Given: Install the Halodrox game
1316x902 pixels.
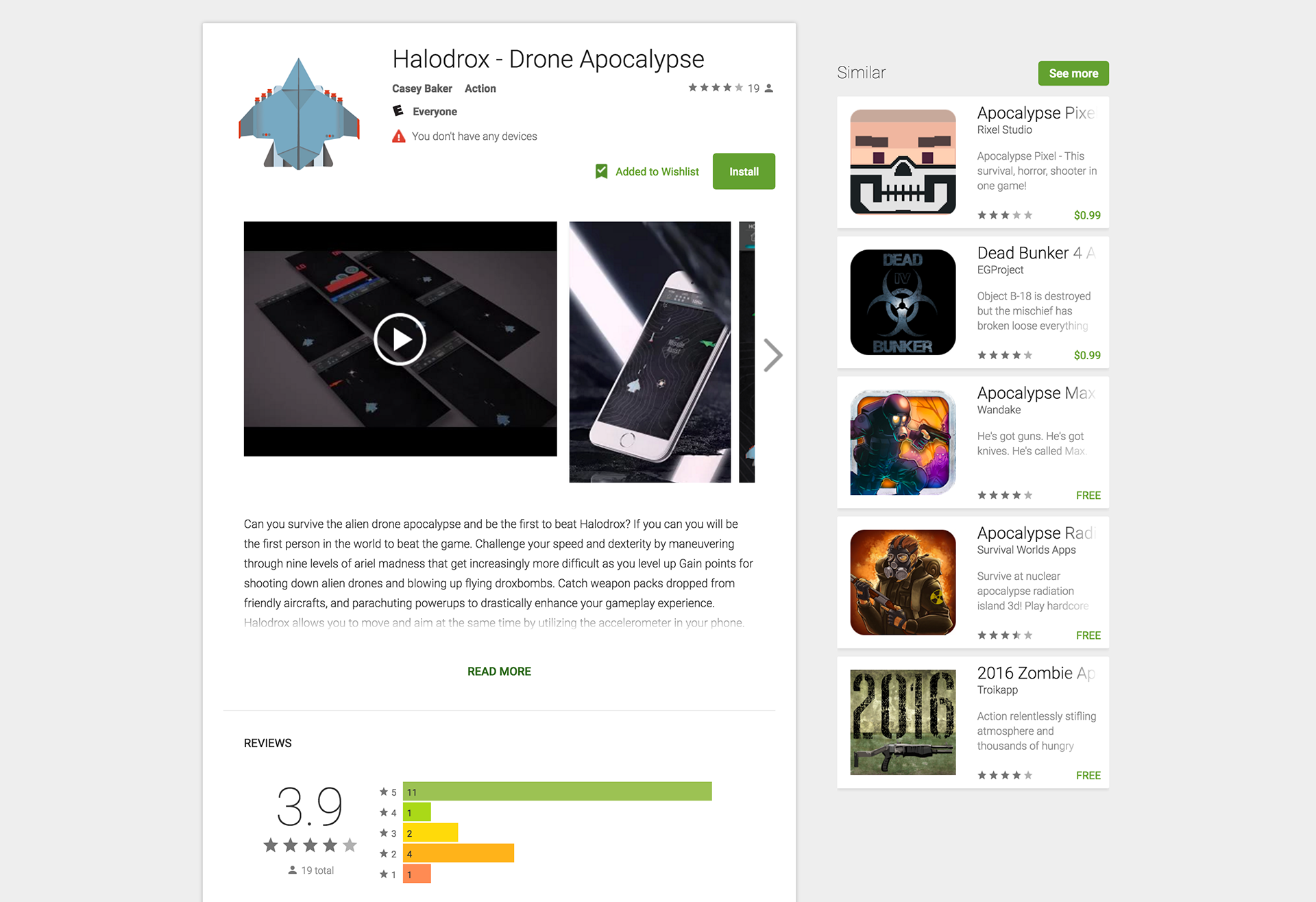Looking at the screenshot, I should [744, 171].
